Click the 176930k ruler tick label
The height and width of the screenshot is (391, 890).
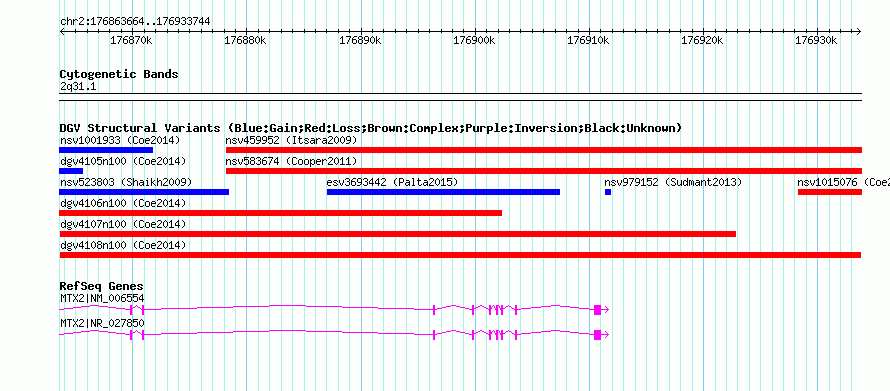[817, 41]
